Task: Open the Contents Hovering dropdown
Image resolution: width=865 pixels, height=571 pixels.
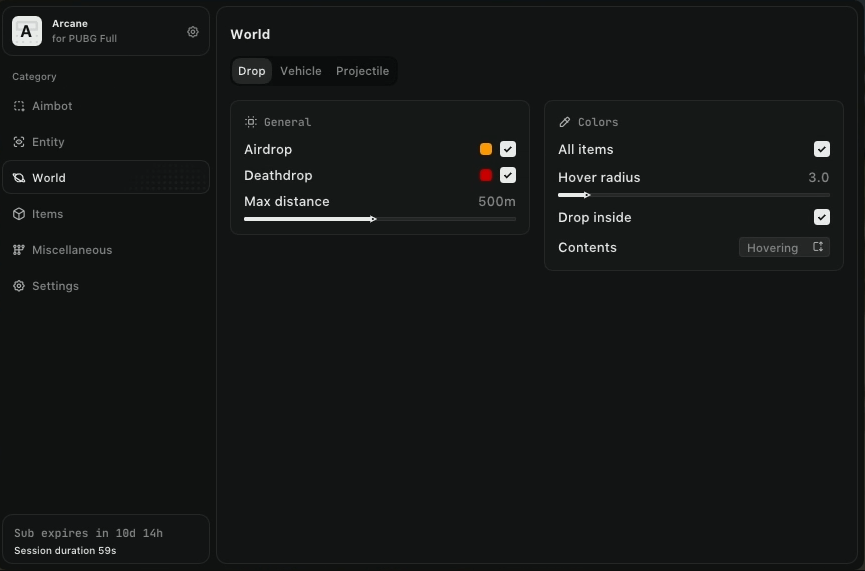Action: click(x=784, y=247)
